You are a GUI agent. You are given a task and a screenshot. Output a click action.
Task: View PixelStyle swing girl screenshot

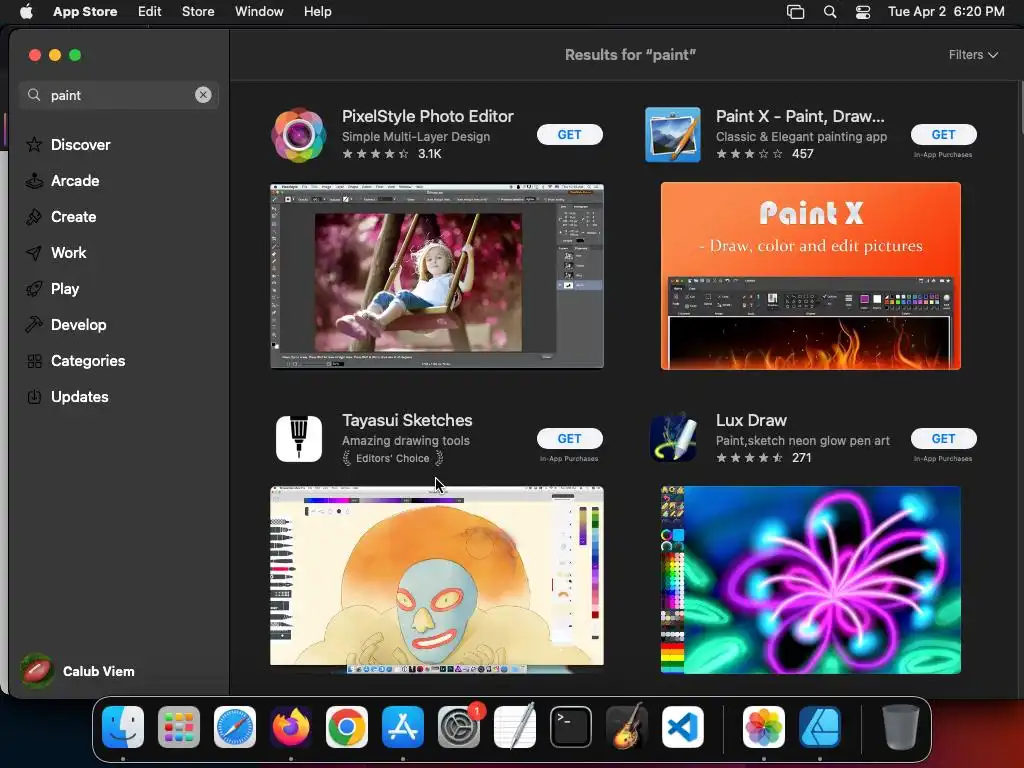point(437,276)
